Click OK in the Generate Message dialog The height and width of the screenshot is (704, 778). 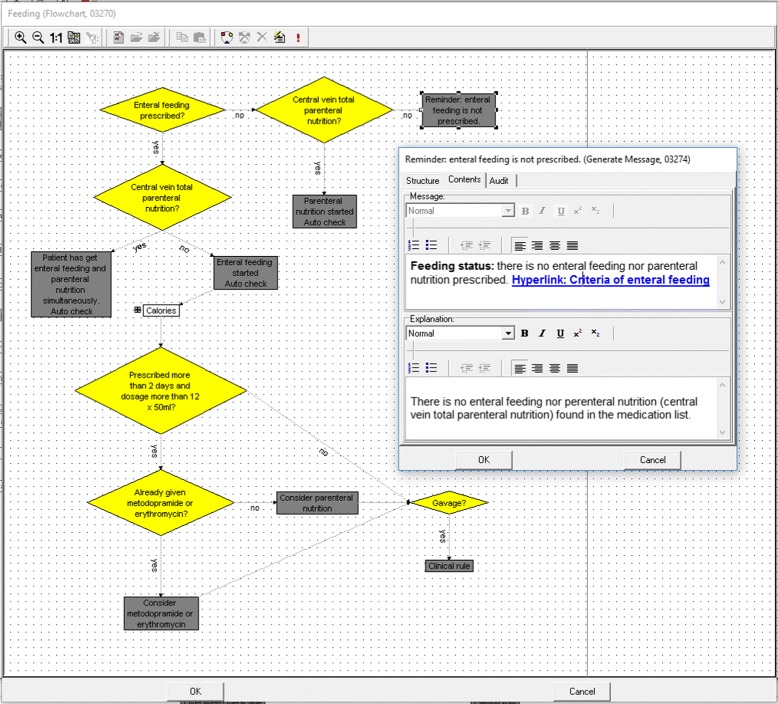pos(483,459)
